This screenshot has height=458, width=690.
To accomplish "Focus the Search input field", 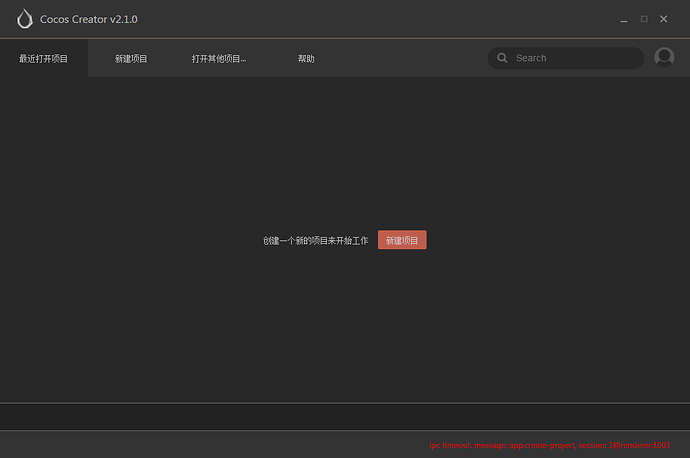I will click(565, 58).
